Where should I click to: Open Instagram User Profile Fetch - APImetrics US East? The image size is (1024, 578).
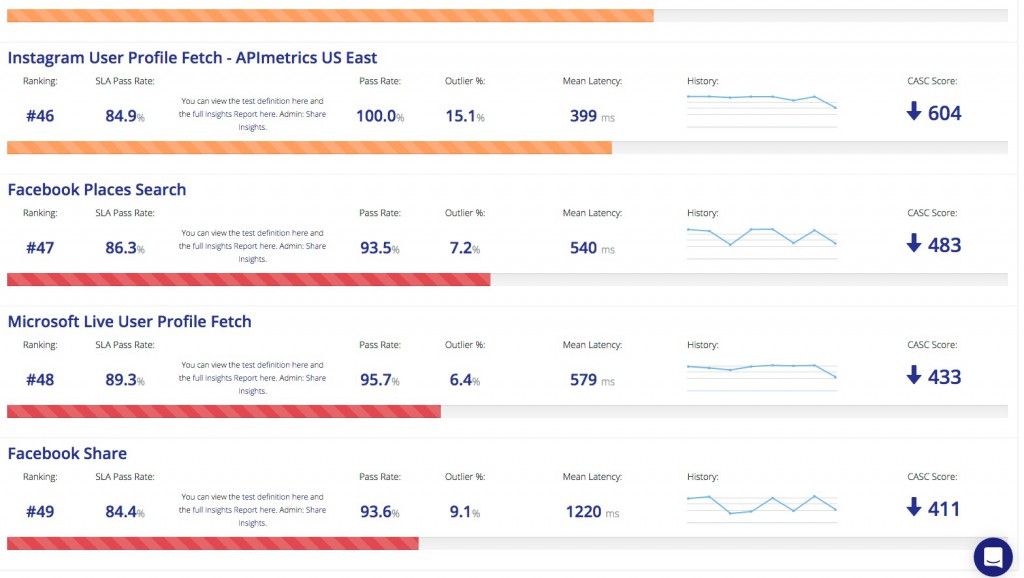[x=192, y=57]
